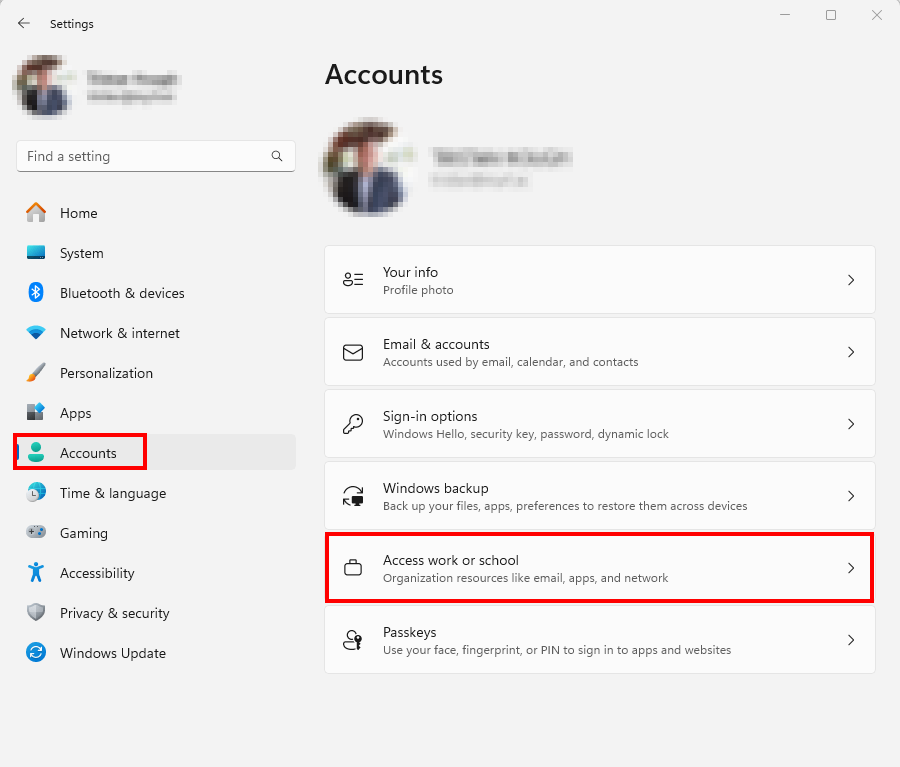Click the System monitor icon
Image resolution: width=900 pixels, height=767 pixels.
tap(36, 253)
